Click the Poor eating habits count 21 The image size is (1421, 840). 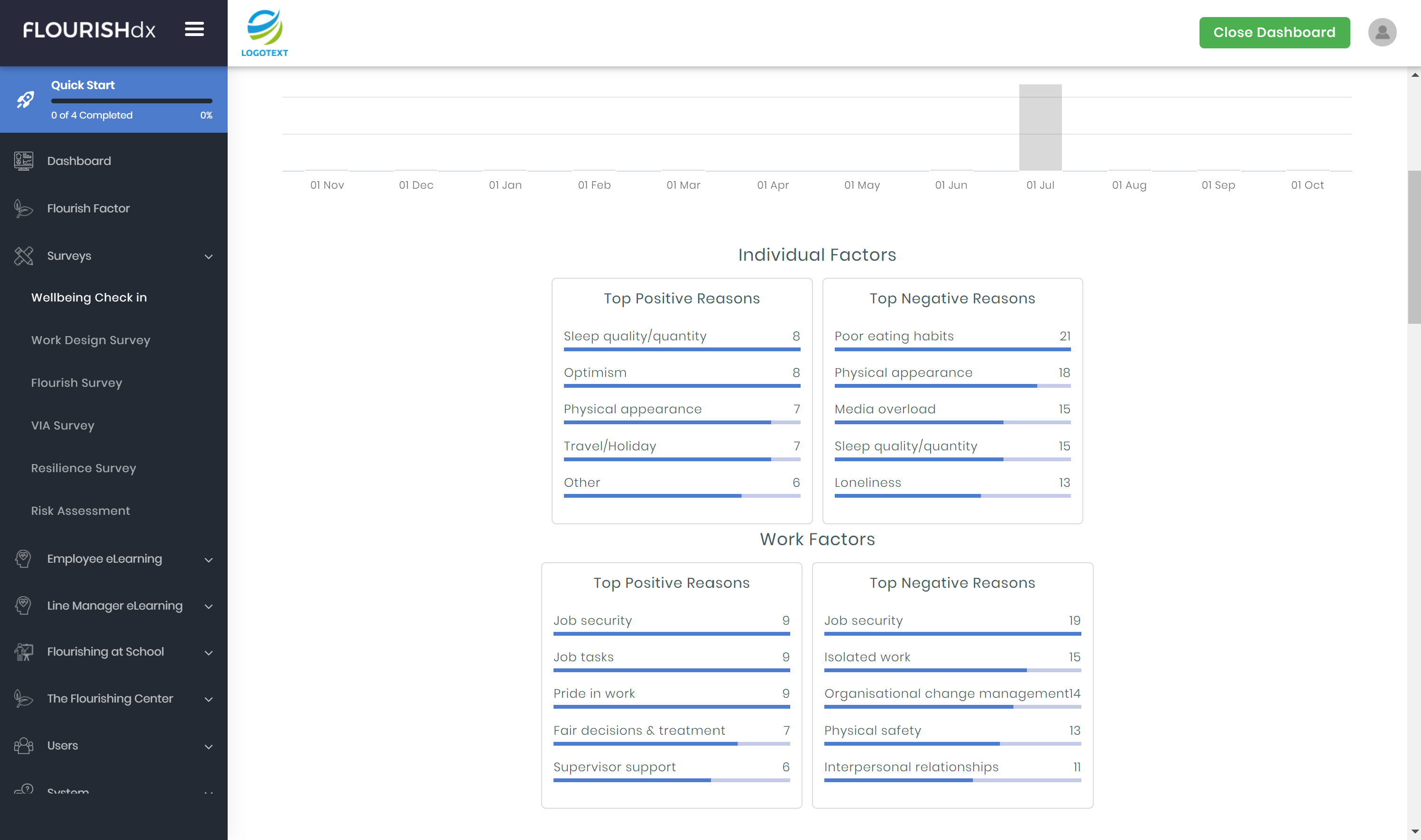(x=1065, y=336)
